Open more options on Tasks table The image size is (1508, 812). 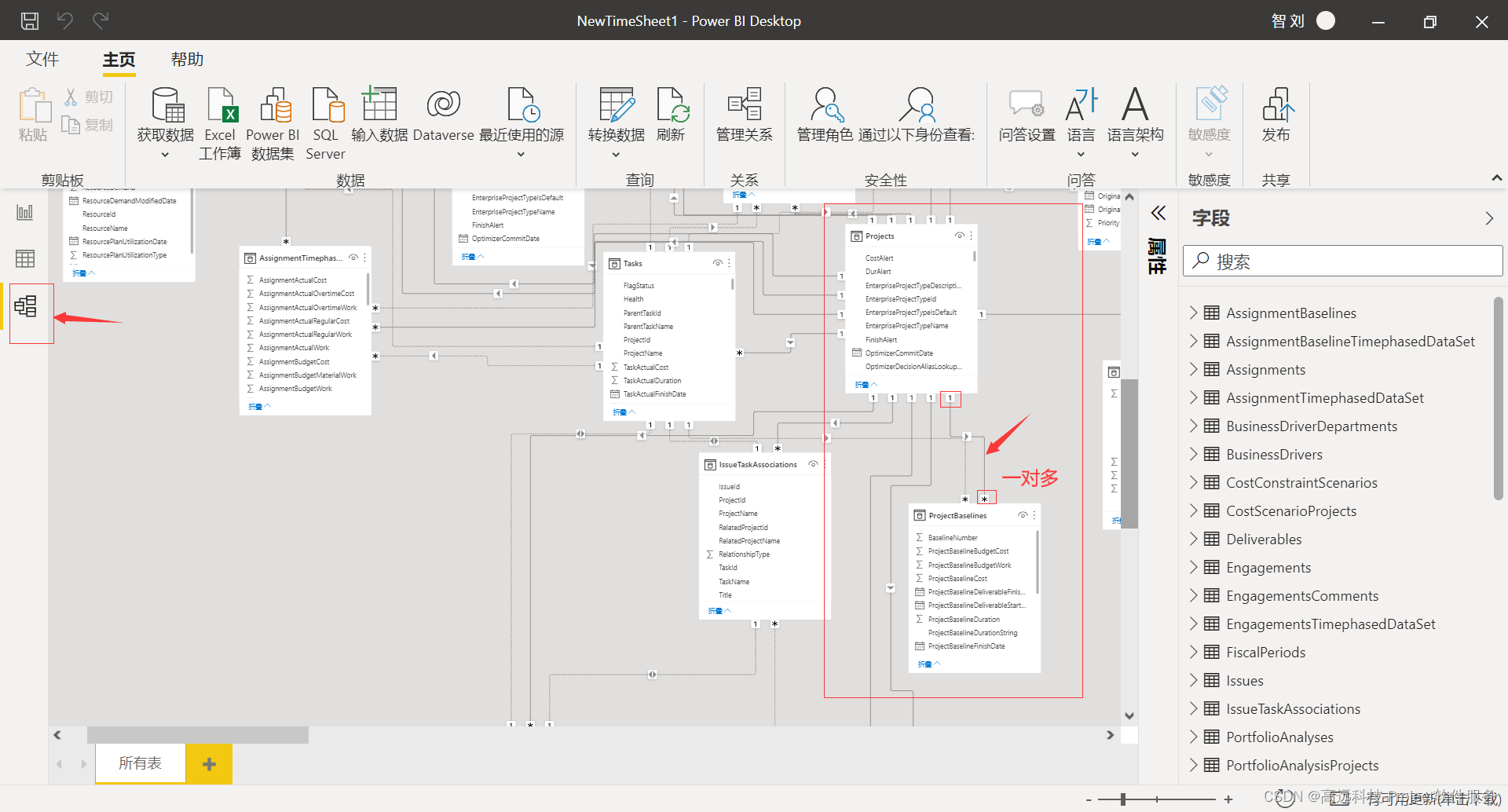click(730, 263)
